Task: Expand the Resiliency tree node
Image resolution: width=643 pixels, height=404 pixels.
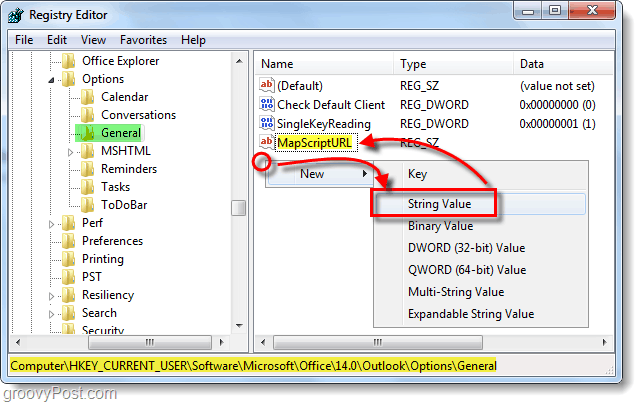Action: point(51,297)
